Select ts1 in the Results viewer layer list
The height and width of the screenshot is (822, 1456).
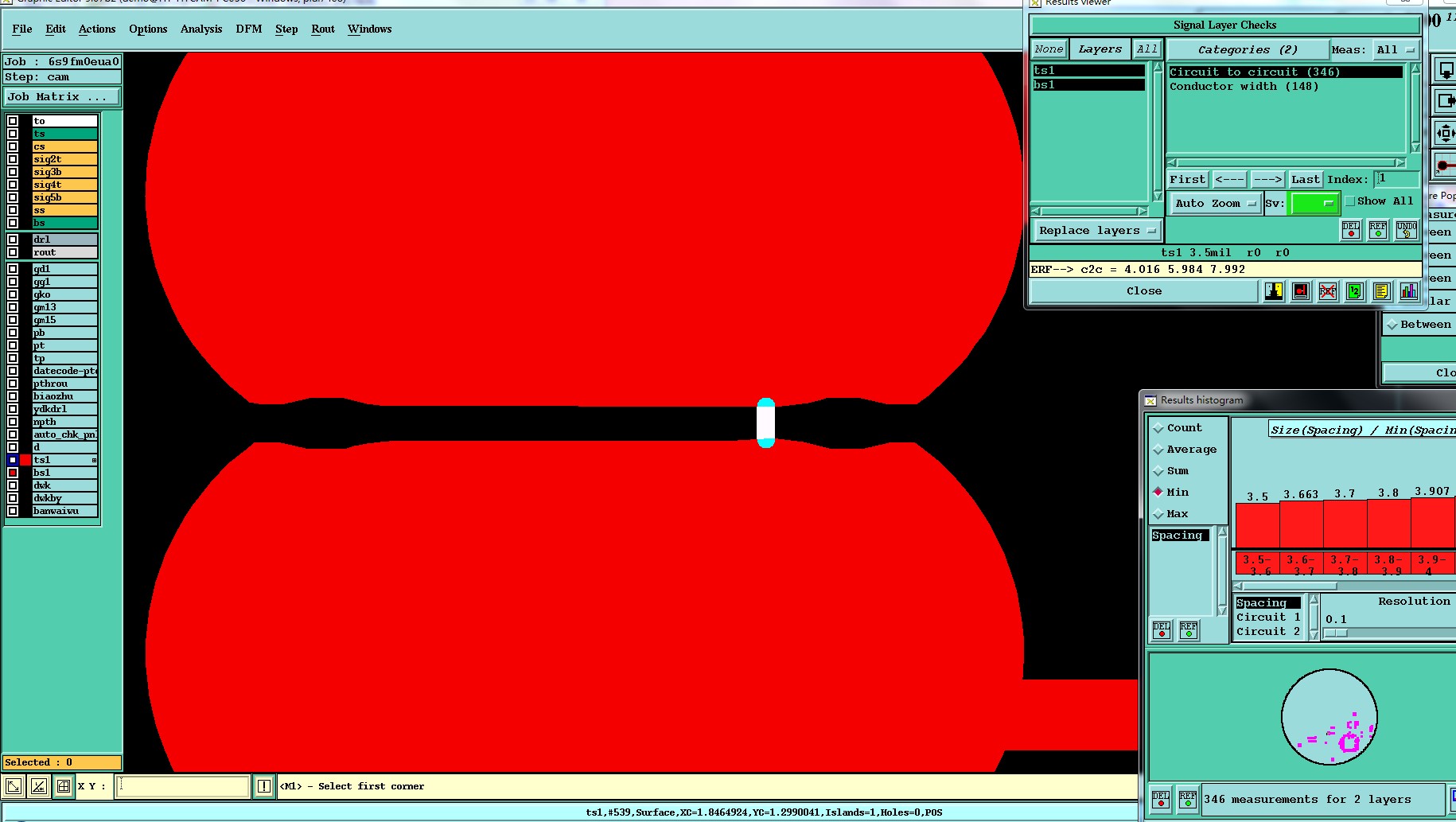coord(1088,70)
